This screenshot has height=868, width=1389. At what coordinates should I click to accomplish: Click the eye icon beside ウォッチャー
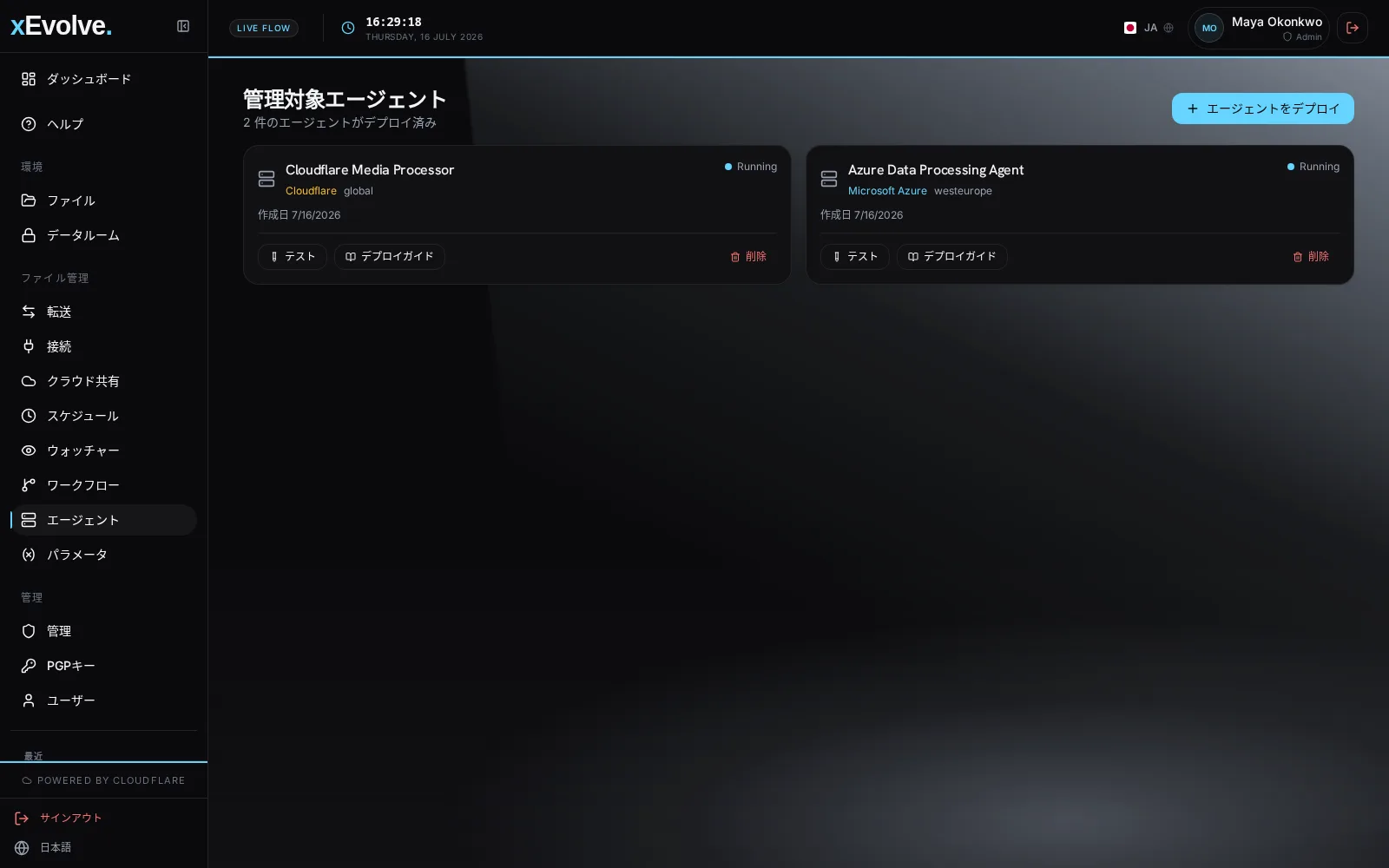click(x=29, y=450)
